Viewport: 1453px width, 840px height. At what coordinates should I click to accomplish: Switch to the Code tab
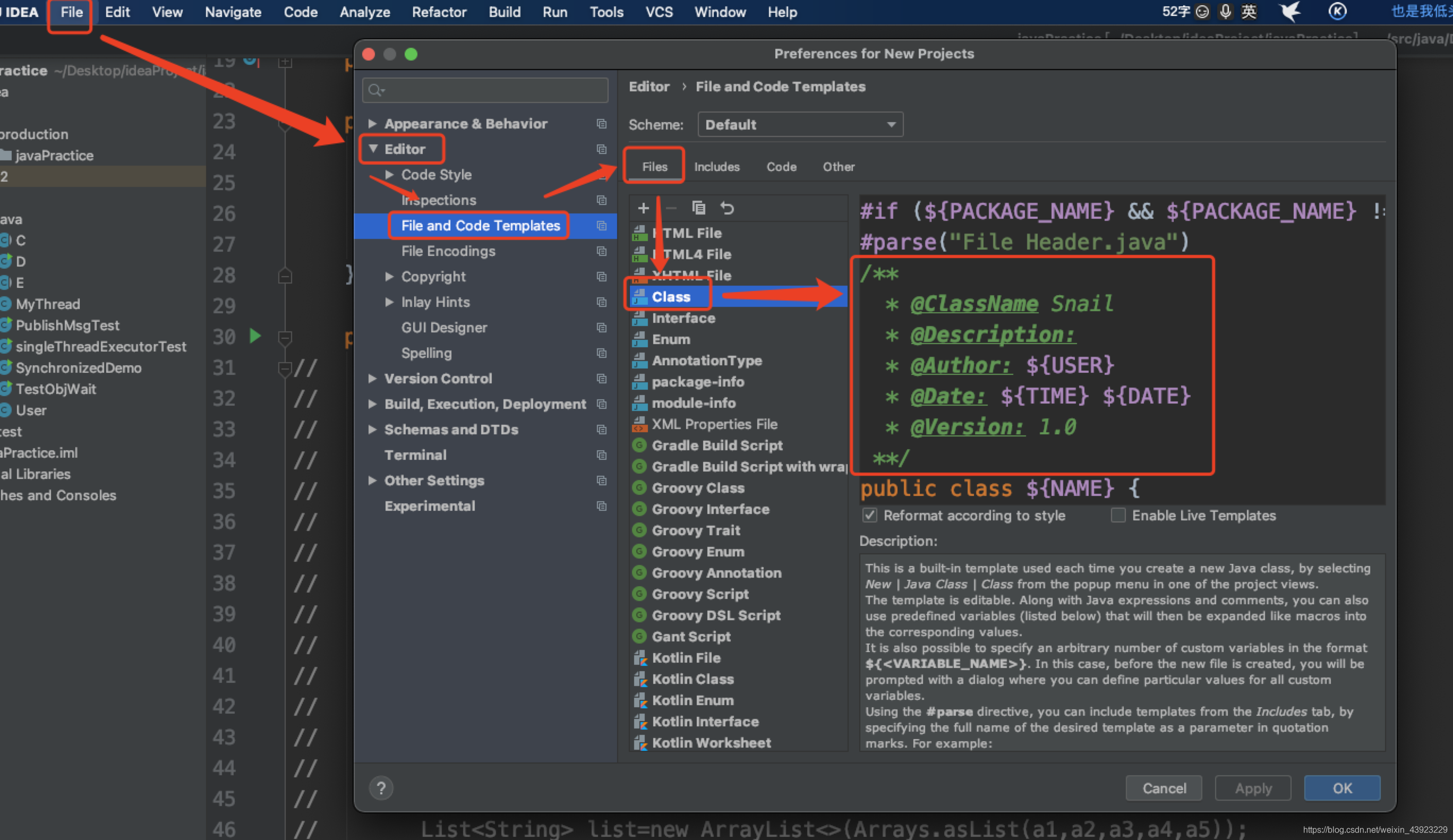(781, 167)
